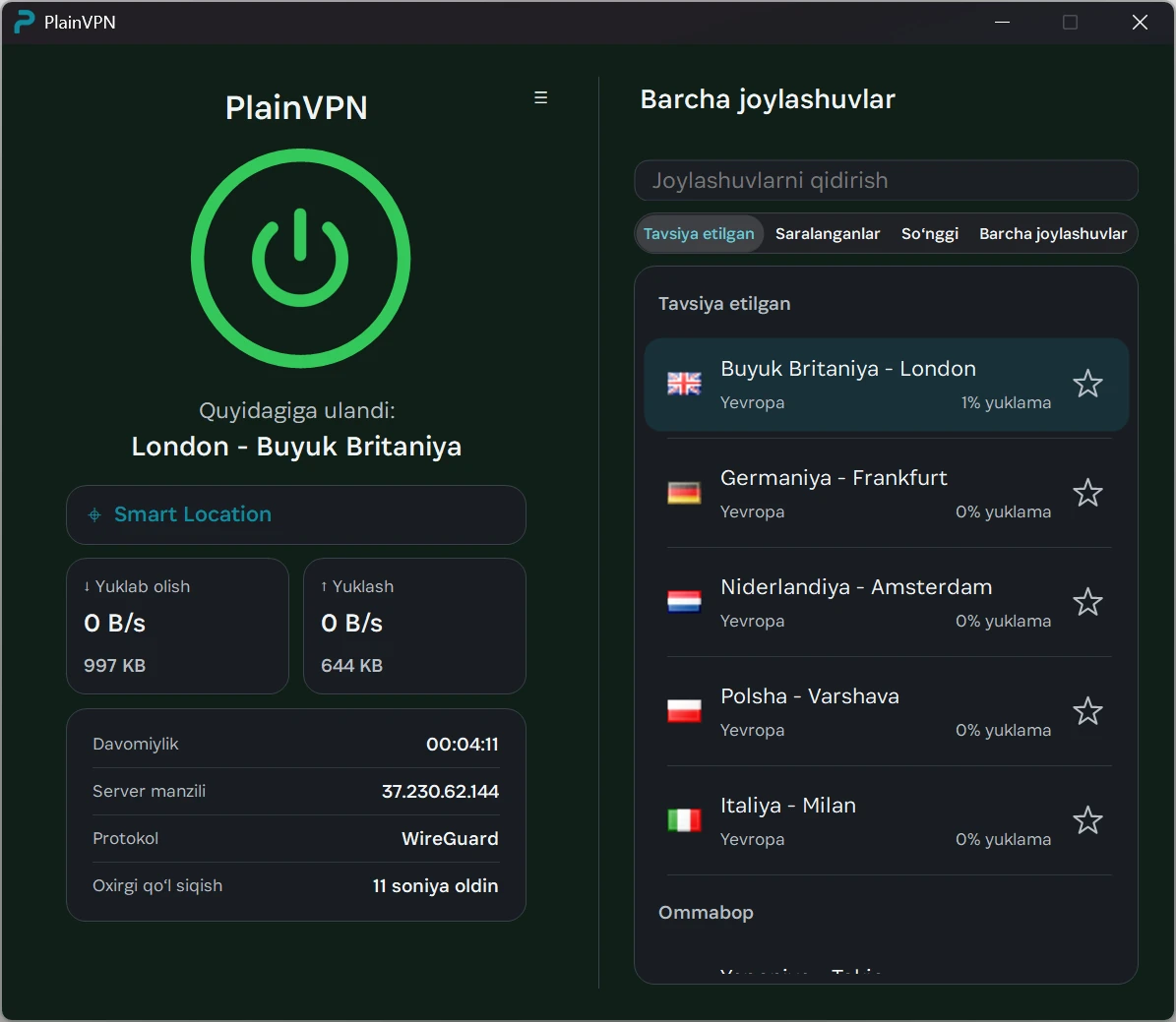Select Buyuk Britaniya - London row

click(x=886, y=385)
